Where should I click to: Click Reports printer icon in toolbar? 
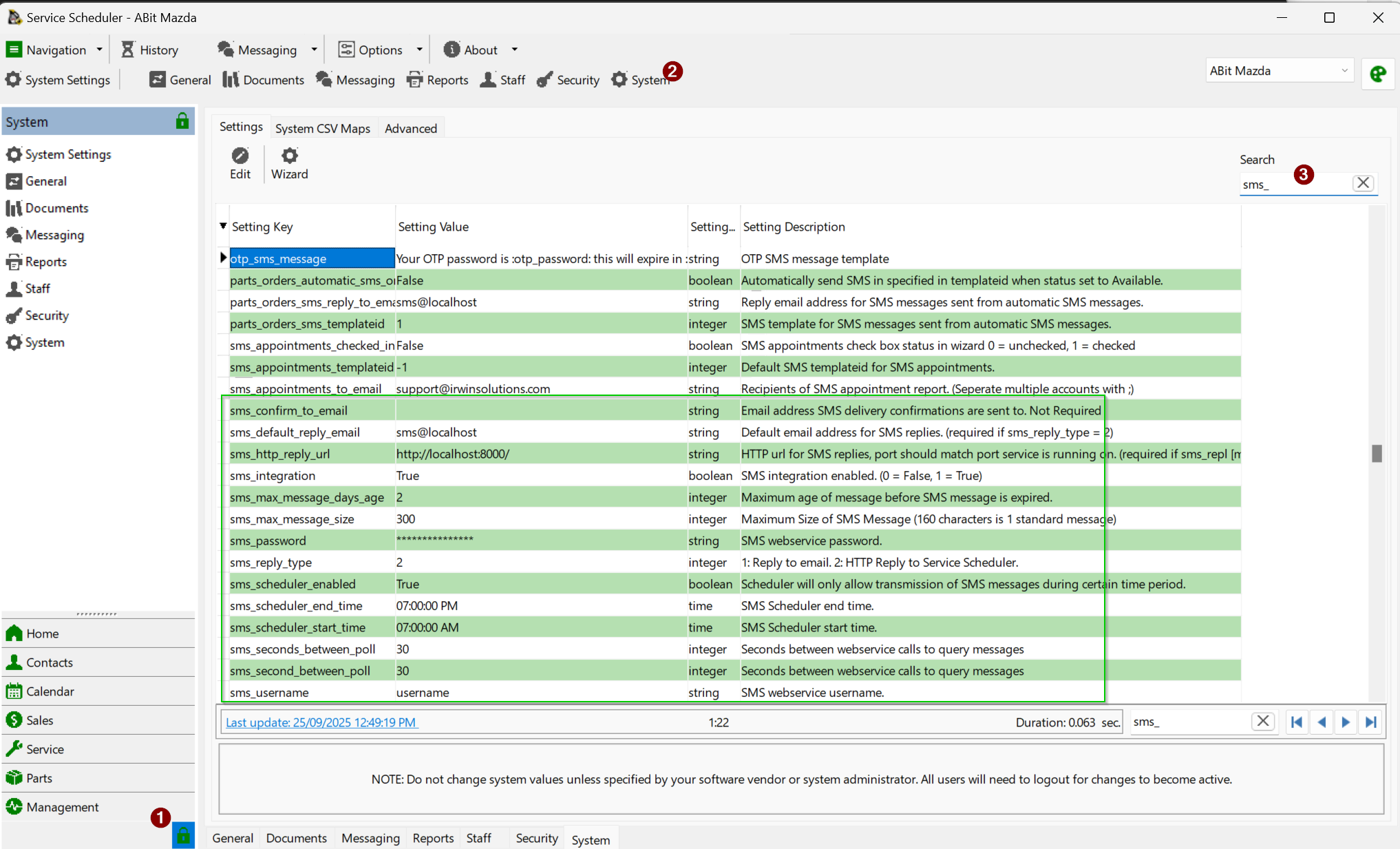click(x=415, y=80)
